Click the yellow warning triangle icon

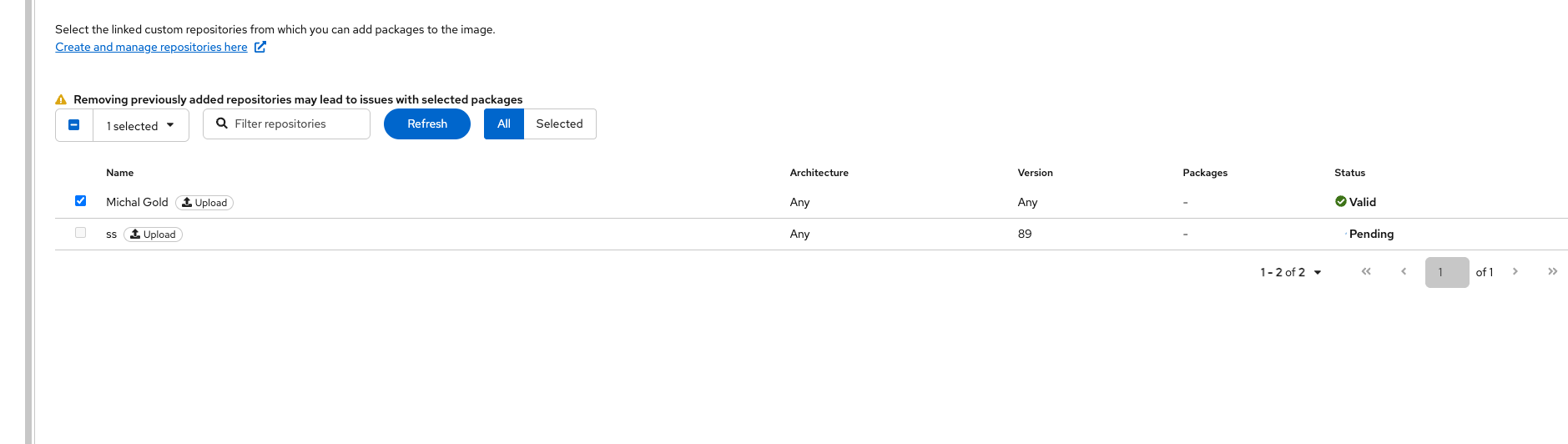point(61,99)
